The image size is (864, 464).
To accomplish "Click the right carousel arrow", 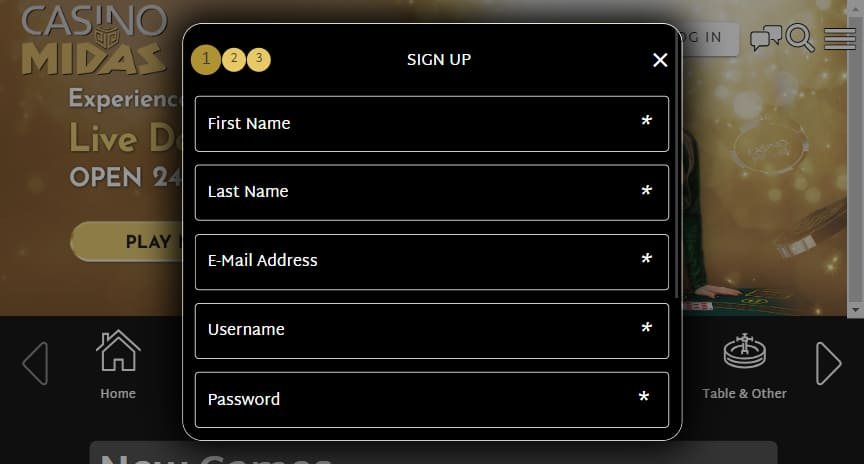I will point(828,363).
